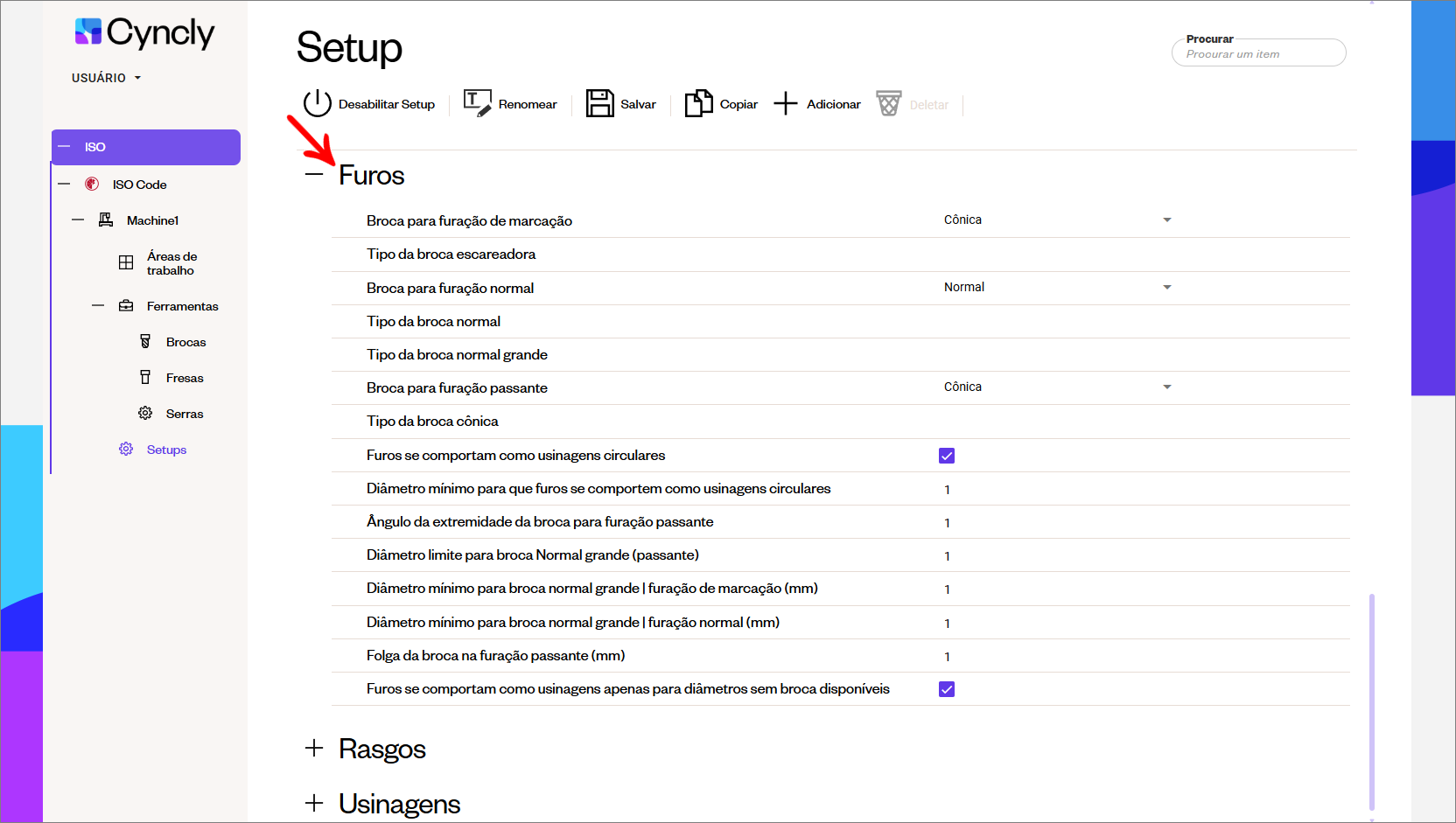Collapse the Machine1 tree node
The image size is (1456, 823).
click(x=78, y=220)
